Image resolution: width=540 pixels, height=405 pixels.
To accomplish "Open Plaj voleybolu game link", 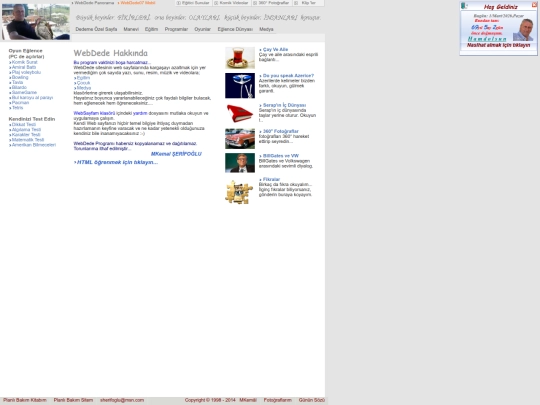I will [x=26, y=72].
